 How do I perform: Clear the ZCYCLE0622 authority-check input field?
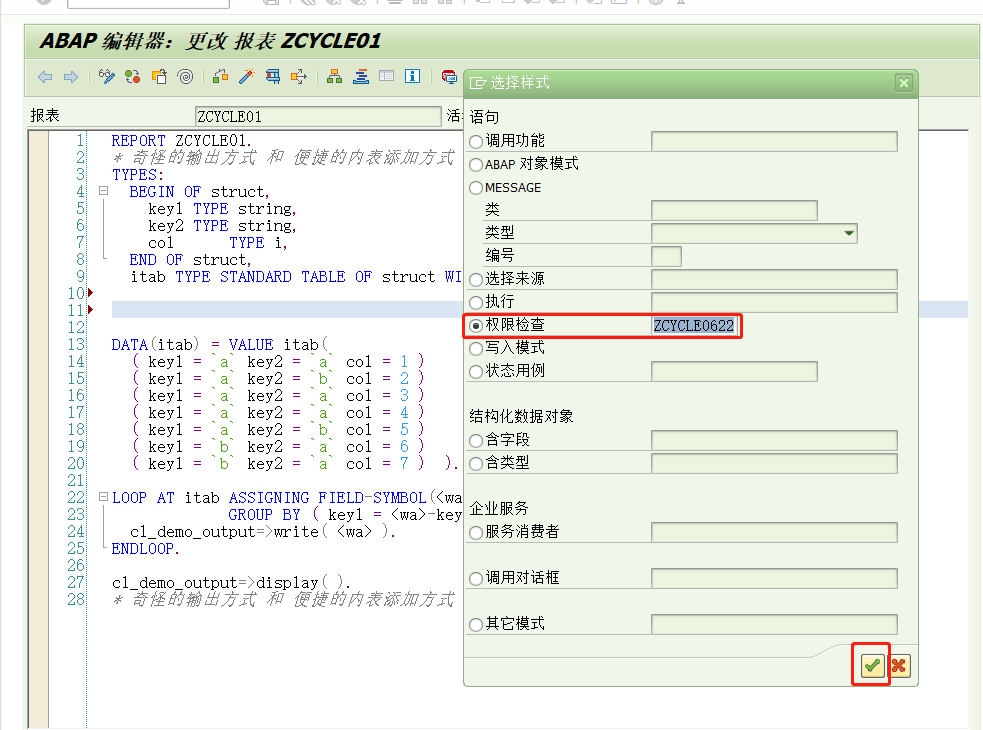(x=694, y=325)
